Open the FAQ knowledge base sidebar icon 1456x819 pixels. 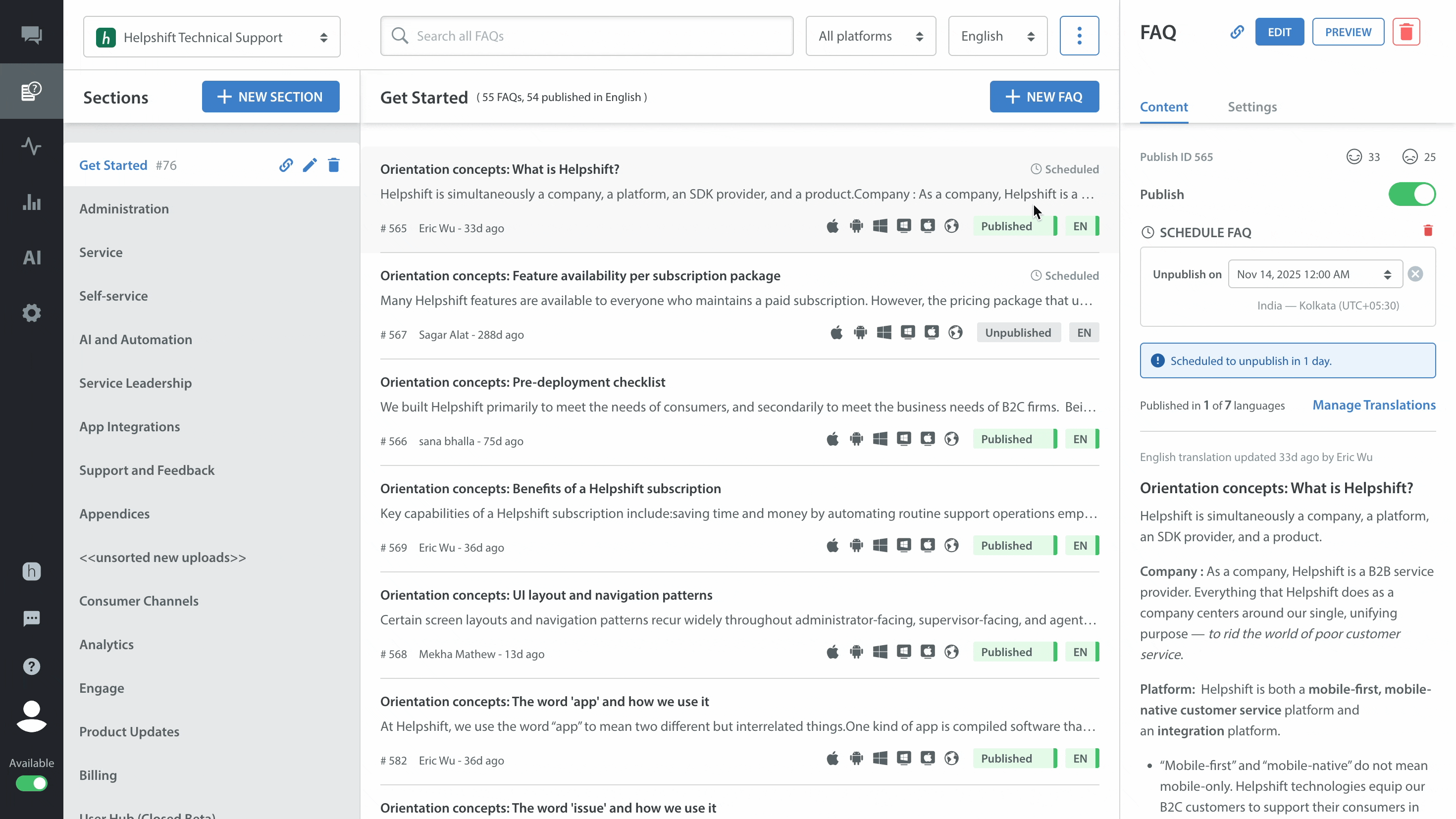click(x=32, y=91)
